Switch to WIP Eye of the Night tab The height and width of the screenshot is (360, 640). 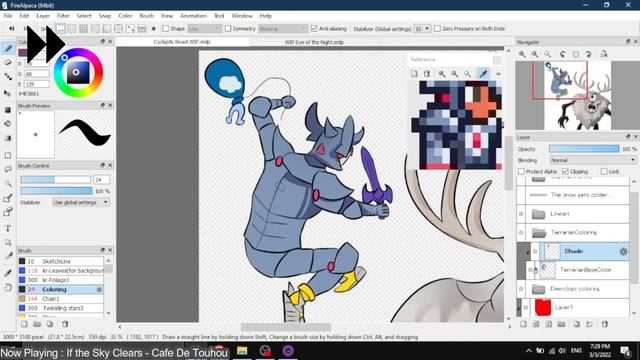[314, 42]
